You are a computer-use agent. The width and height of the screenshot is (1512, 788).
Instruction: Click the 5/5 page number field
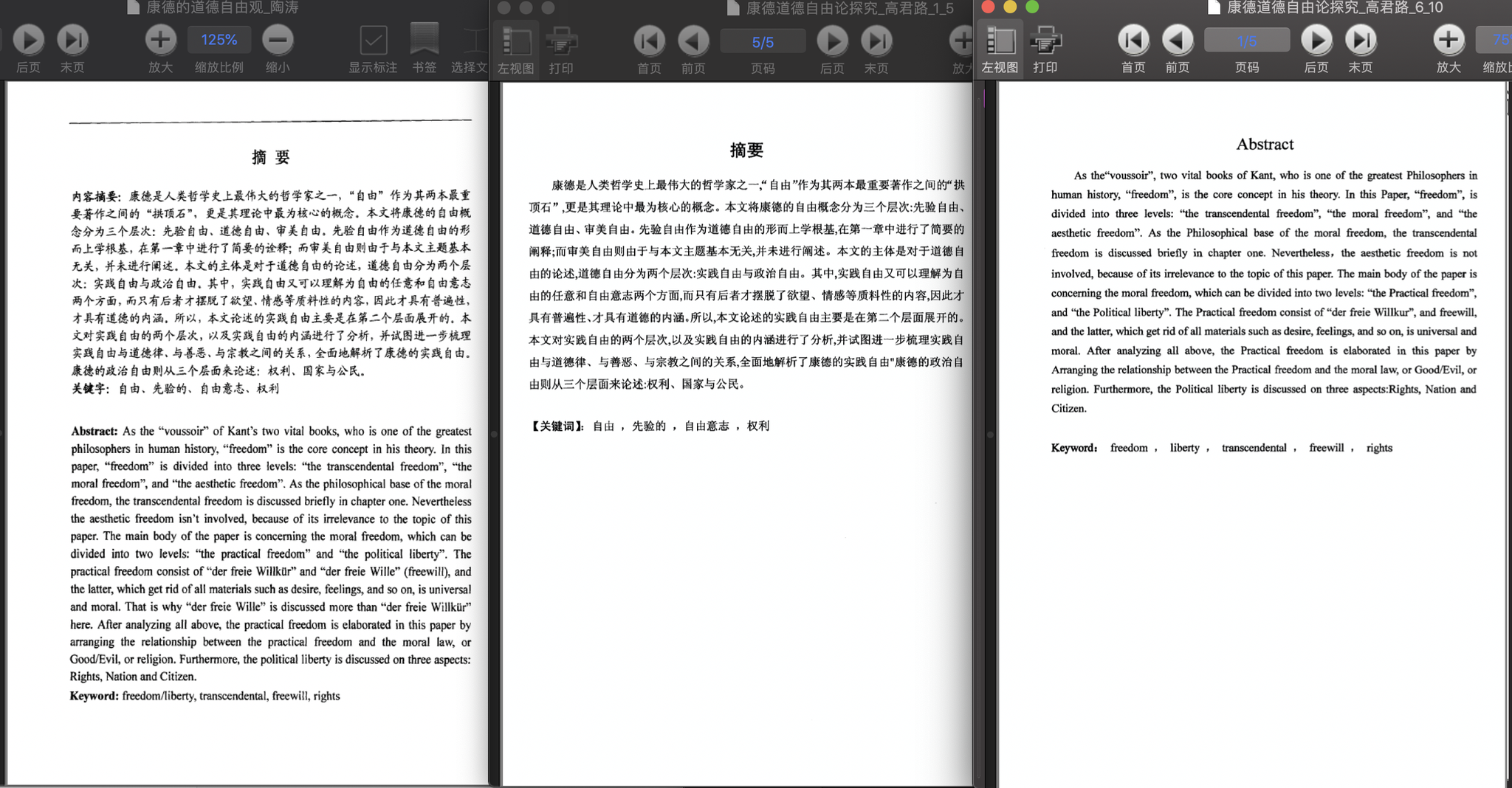pyautogui.click(x=763, y=42)
